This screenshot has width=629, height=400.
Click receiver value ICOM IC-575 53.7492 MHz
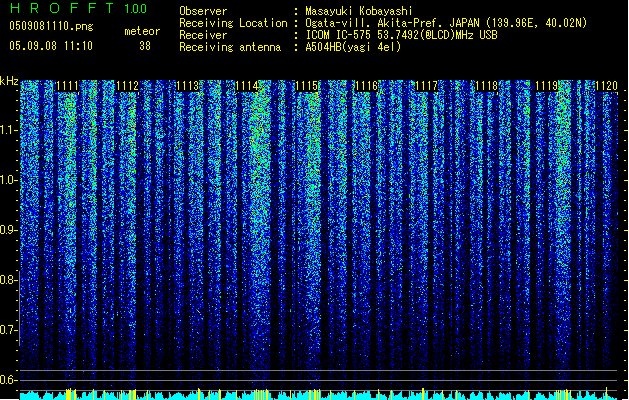[401, 35]
